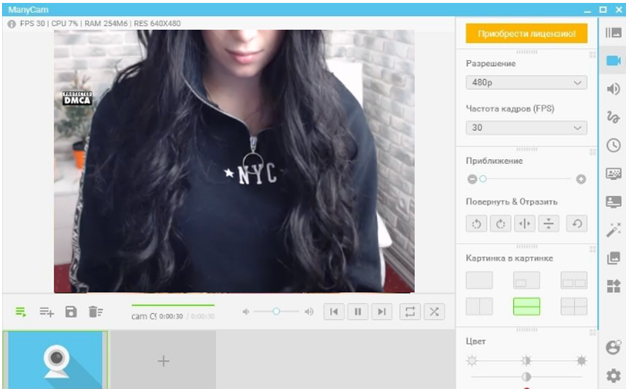Viewport: 628px width, 391px height.
Task: Click the zoom out minus button
Action: [x=472, y=179]
